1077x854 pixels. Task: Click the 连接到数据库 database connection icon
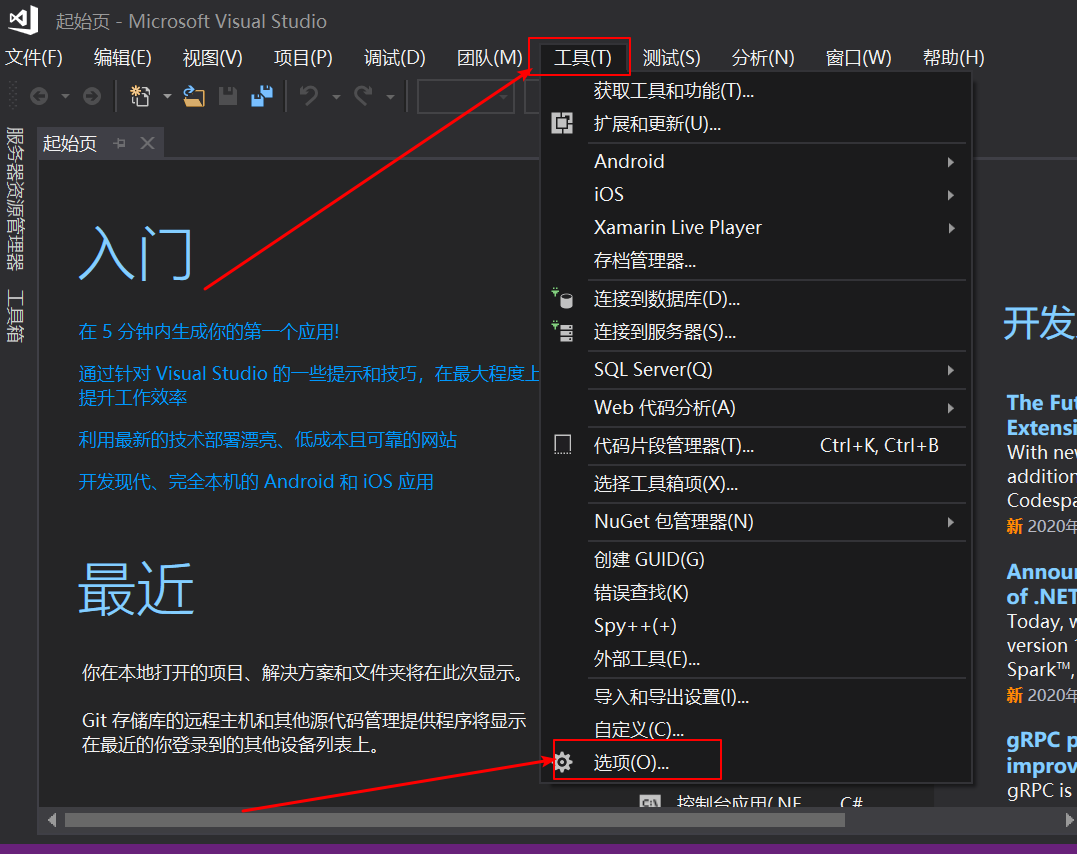tap(561, 297)
